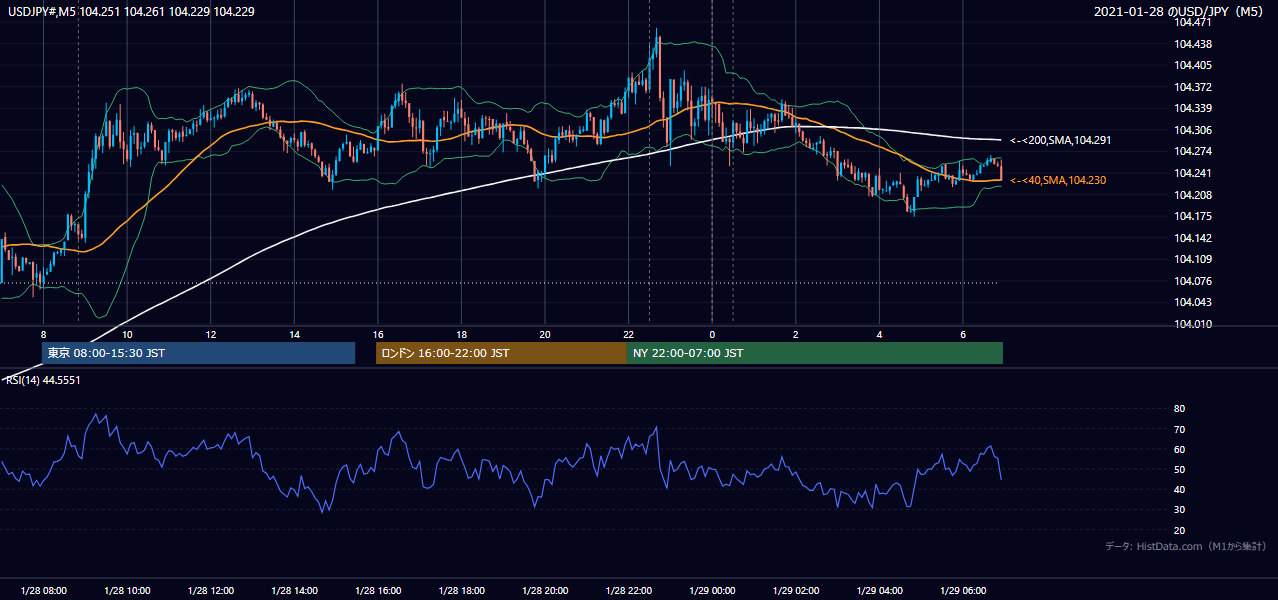Click hour marker 0 under the price chart
1278x600 pixels.
coord(712,334)
